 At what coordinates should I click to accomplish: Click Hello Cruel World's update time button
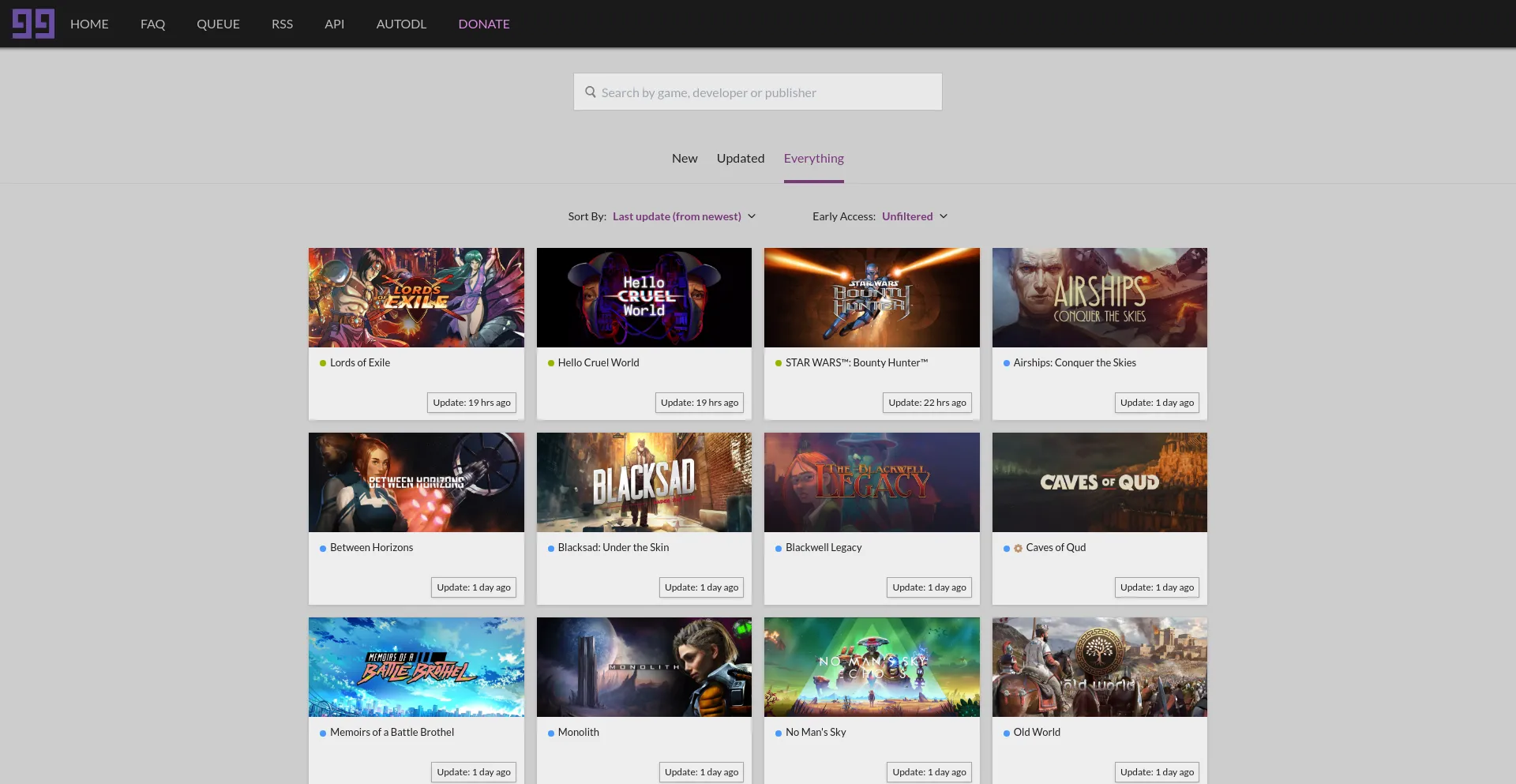click(x=700, y=403)
